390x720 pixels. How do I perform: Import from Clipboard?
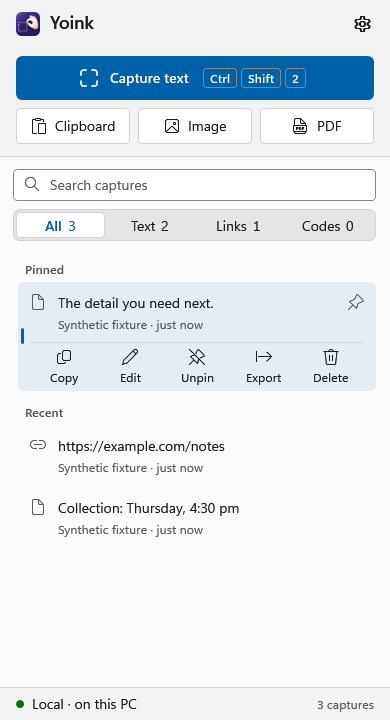73,126
